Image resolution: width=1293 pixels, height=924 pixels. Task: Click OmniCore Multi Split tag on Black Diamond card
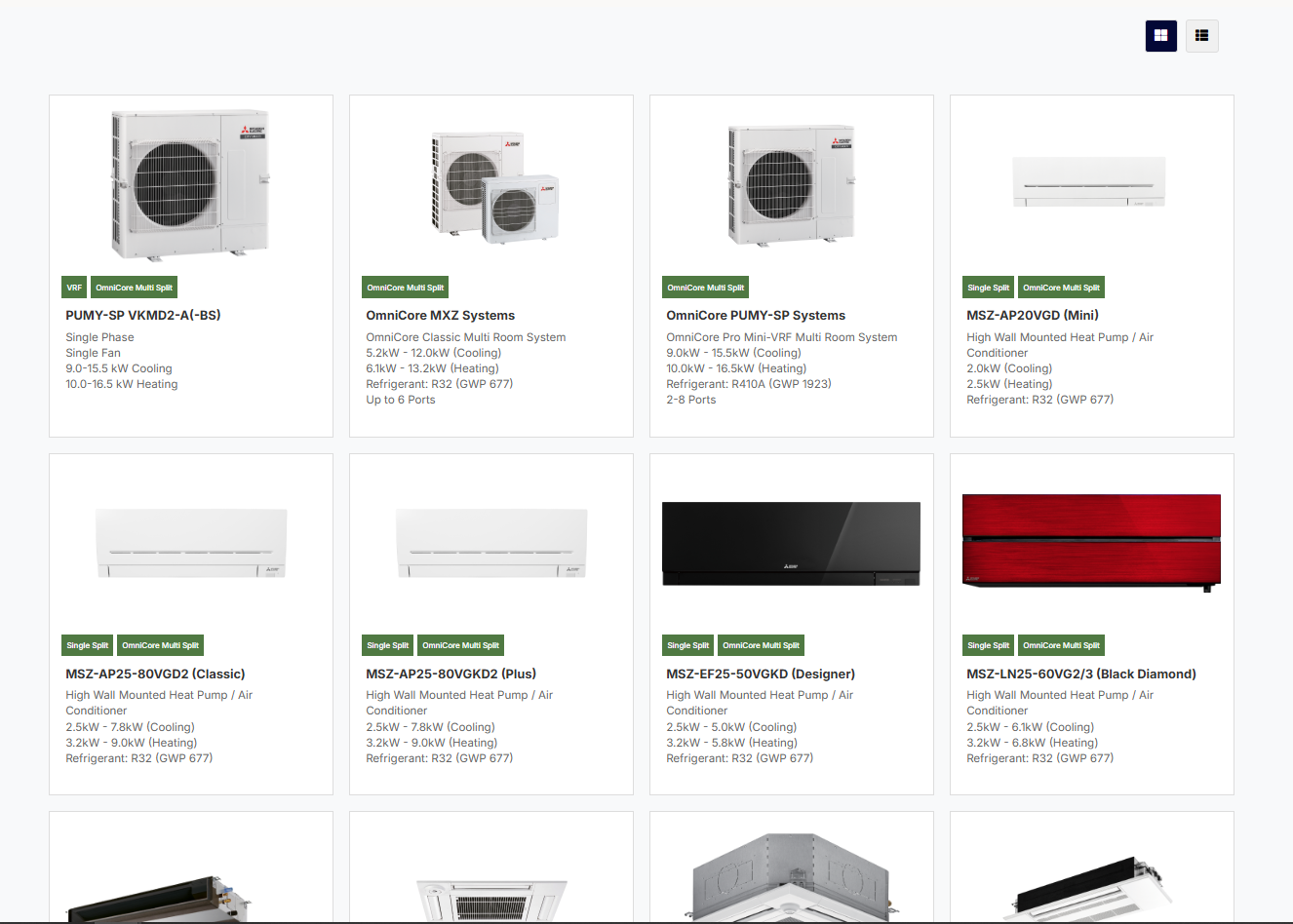[1061, 645]
